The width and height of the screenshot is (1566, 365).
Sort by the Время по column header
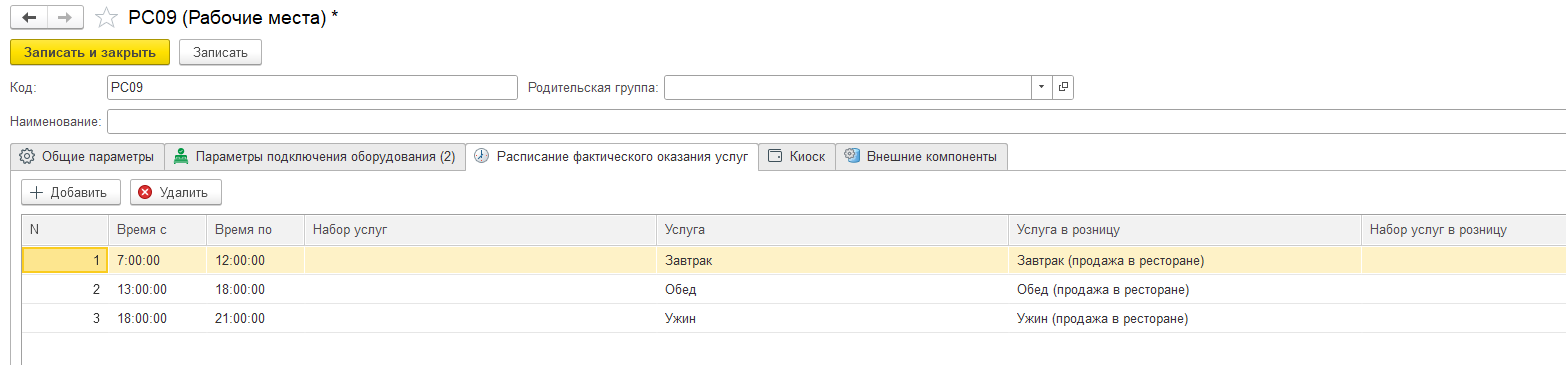[255, 230]
